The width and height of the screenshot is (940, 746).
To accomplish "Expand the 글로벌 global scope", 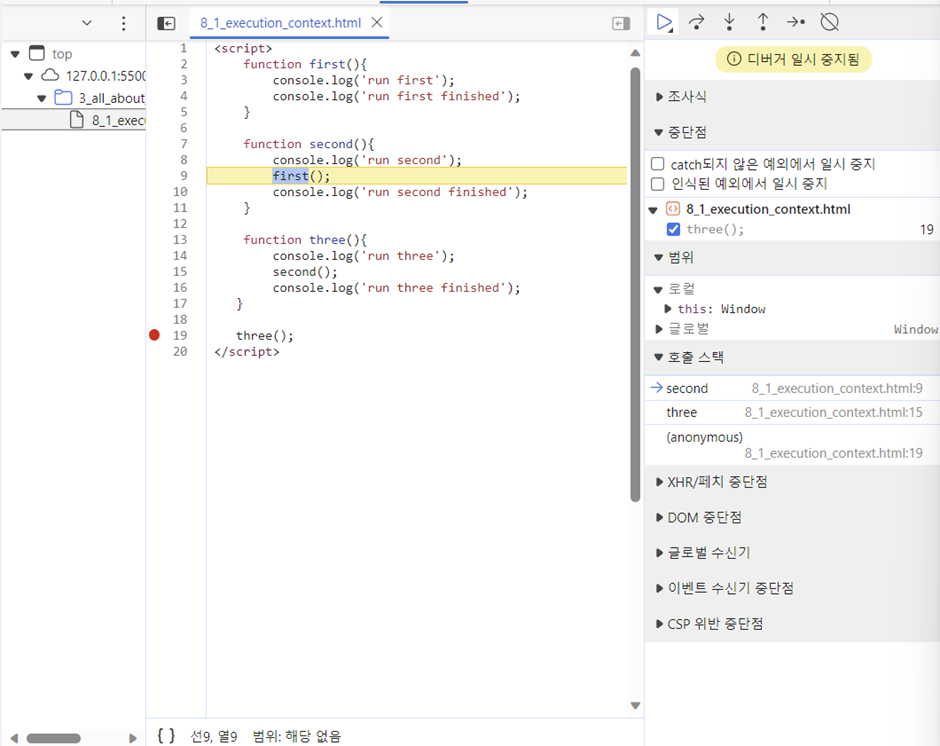I will pyautogui.click(x=659, y=329).
